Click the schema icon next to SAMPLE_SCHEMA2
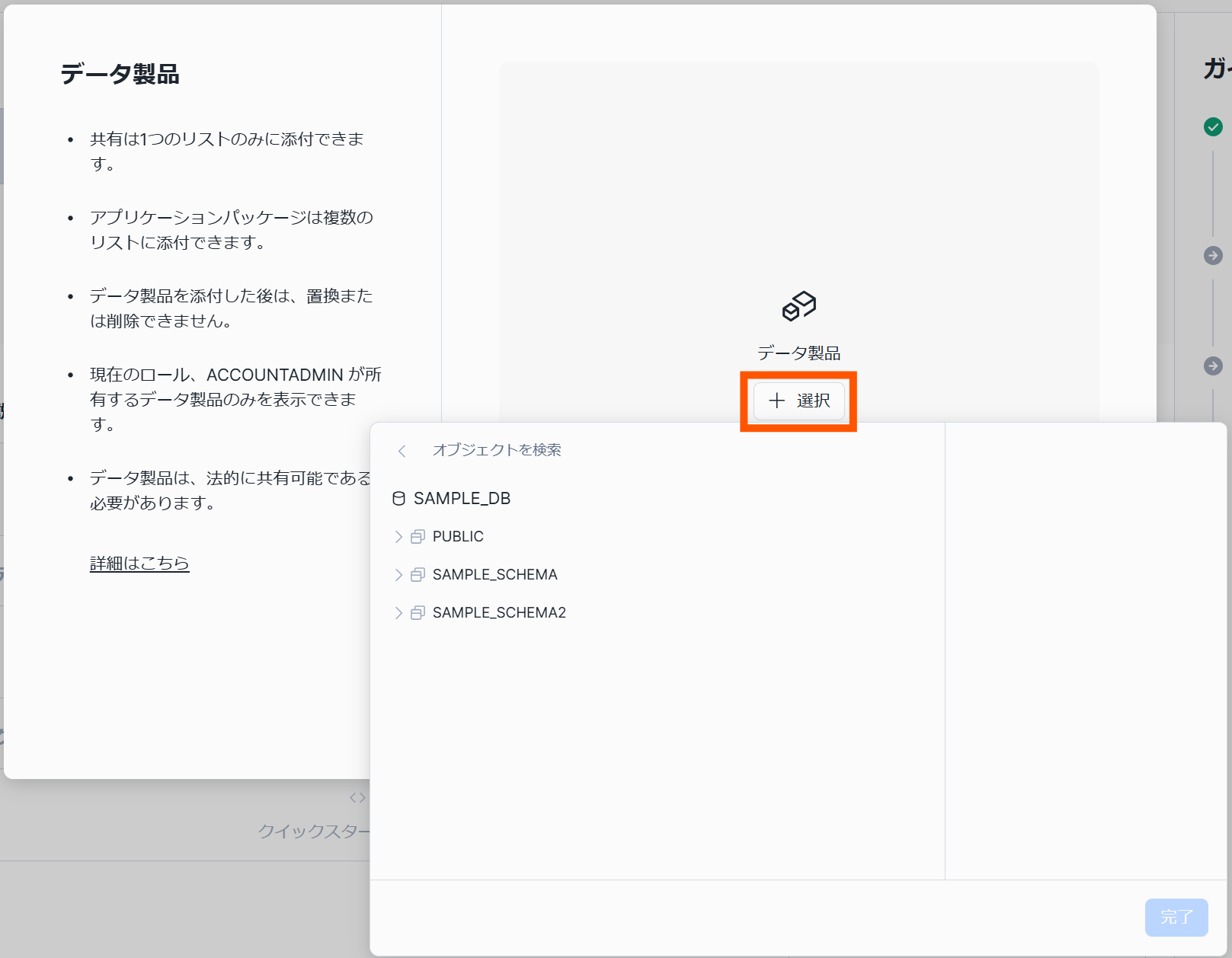This screenshot has width=1232, height=958. click(417, 612)
